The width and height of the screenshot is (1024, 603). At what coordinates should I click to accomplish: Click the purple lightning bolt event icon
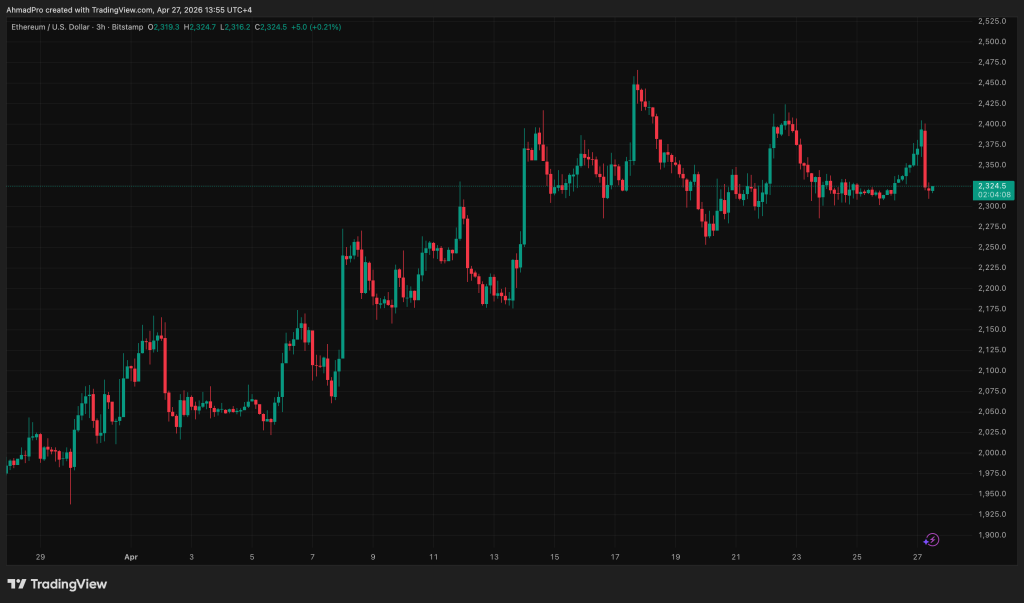[x=932, y=539]
